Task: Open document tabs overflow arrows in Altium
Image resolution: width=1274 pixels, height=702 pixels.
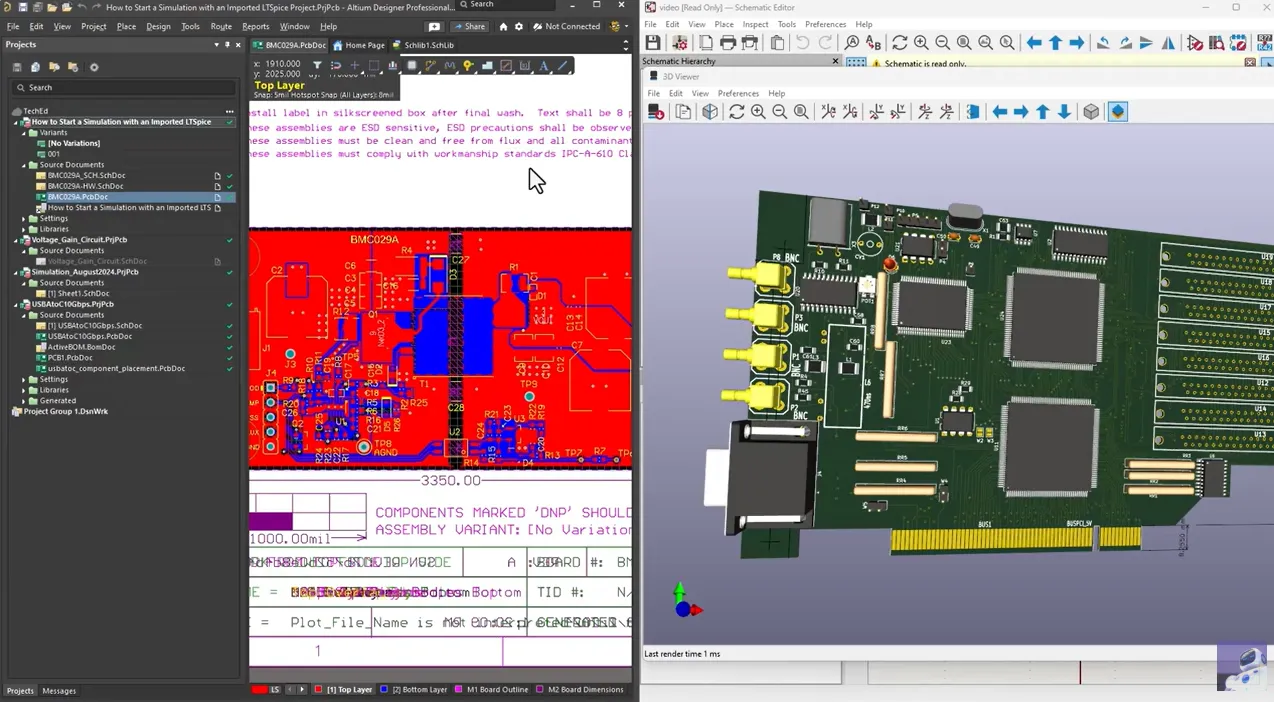Action: pos(626,45)
